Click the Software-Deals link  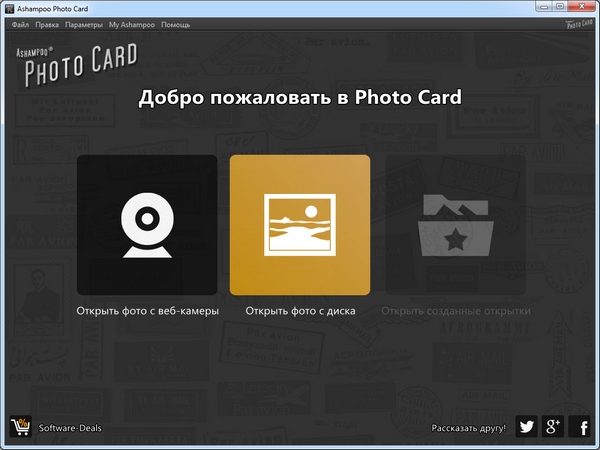tap(70, 428)
